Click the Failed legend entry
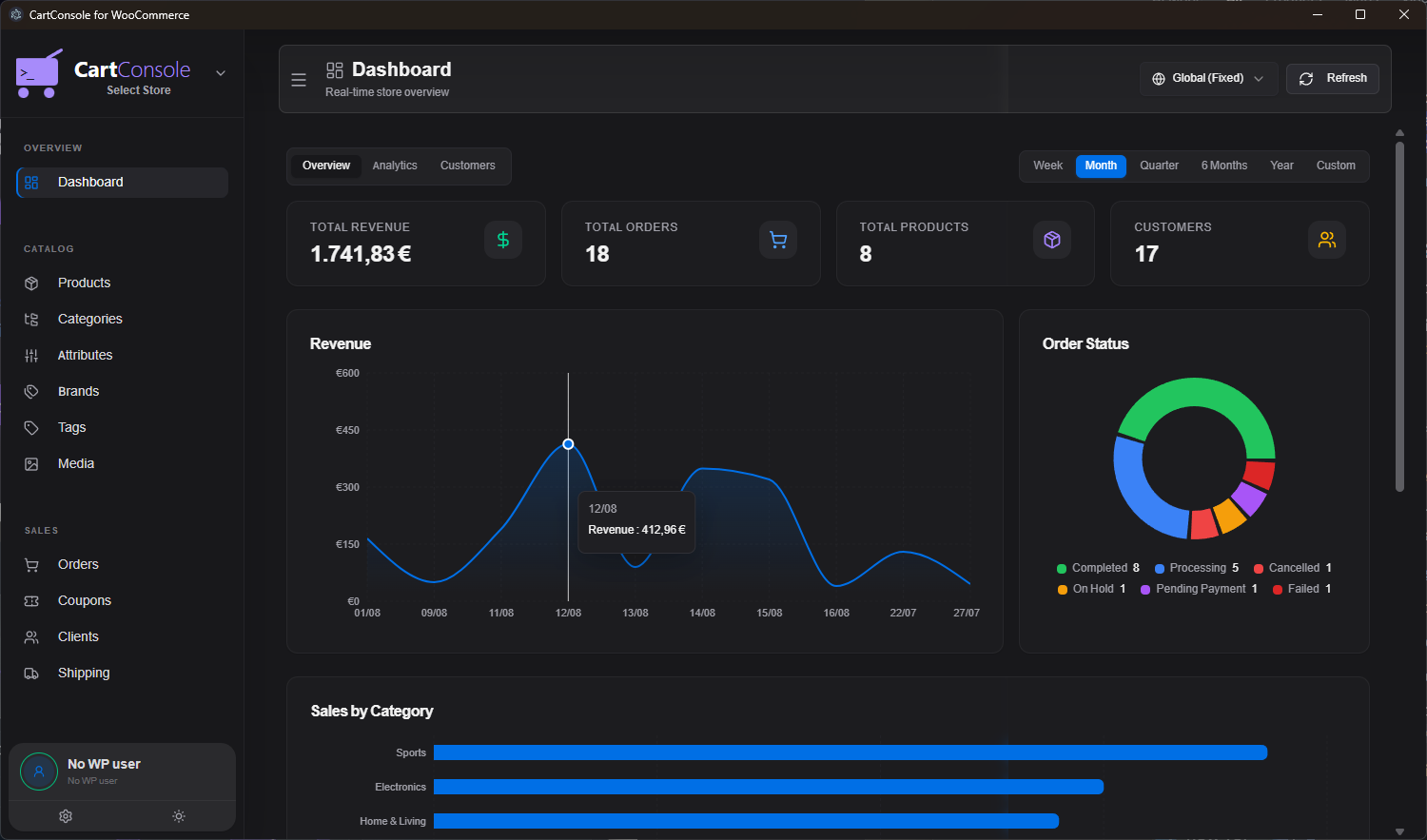 1302,589
